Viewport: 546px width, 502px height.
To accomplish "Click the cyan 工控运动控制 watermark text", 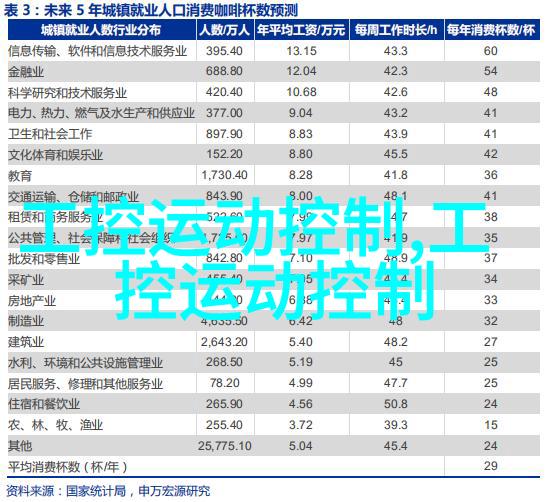I will pyautogui.click(x=255, y=258).
